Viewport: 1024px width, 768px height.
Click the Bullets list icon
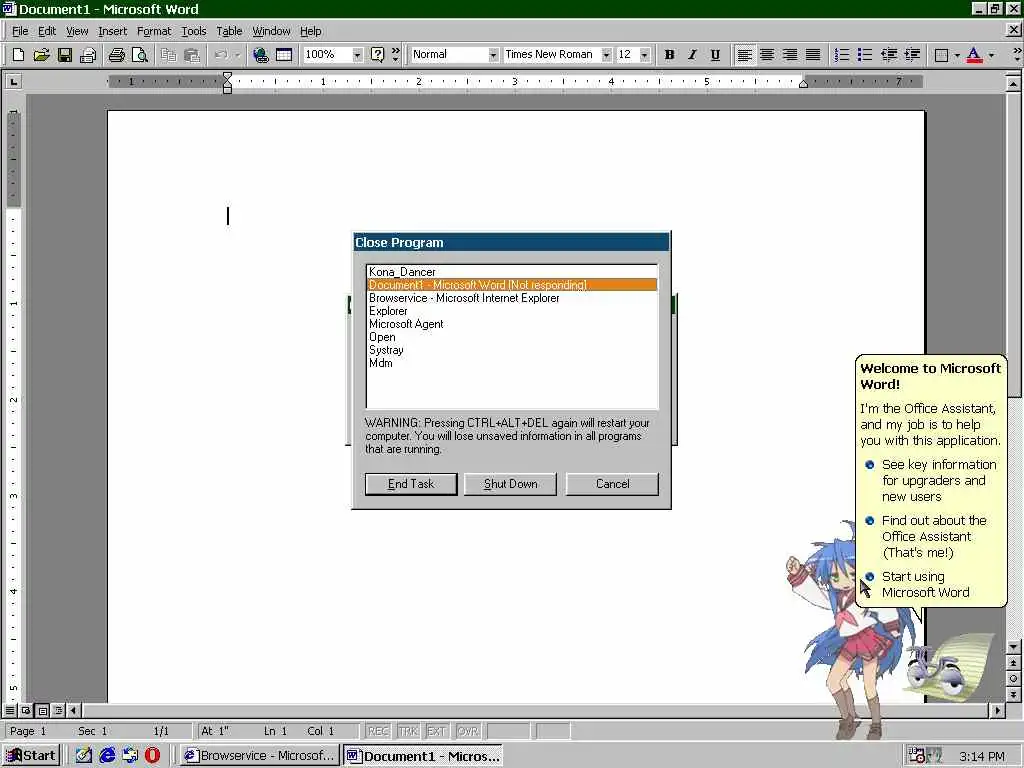(865, 55)
